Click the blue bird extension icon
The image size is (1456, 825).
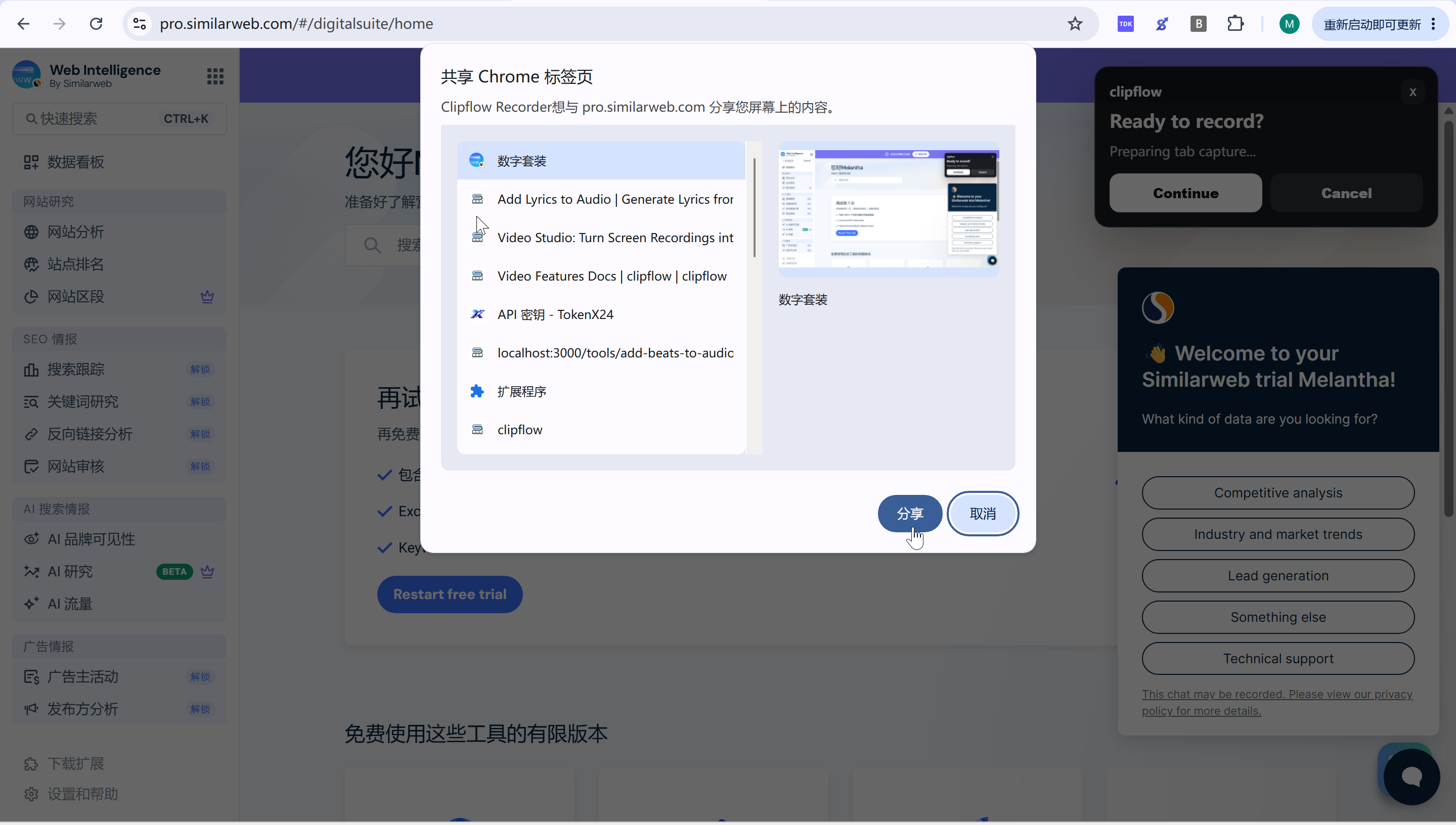1162,24
